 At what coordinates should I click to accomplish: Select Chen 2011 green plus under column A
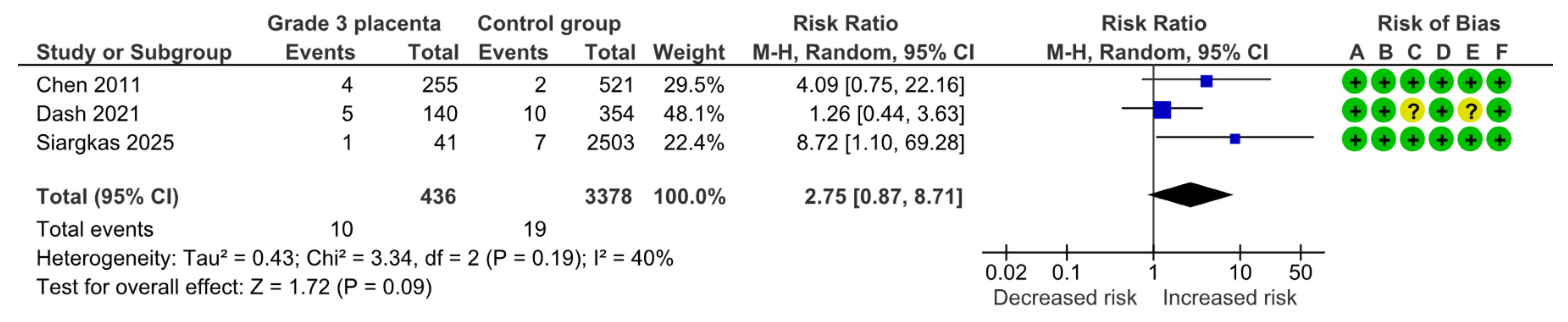(x=1355, y=82)
